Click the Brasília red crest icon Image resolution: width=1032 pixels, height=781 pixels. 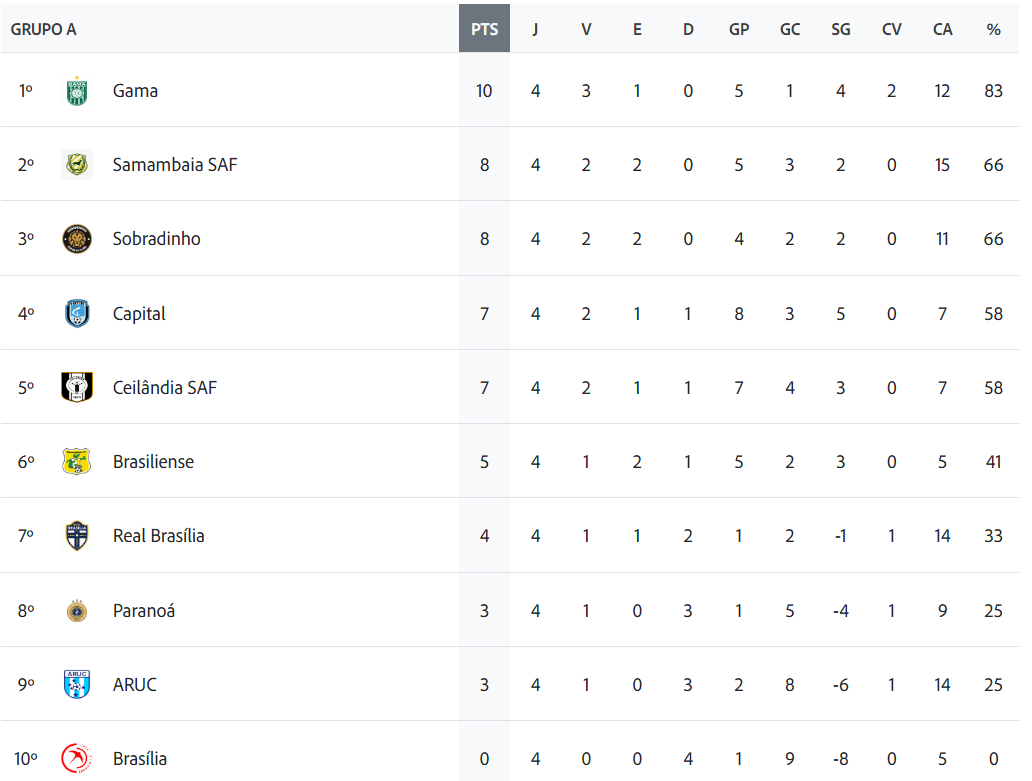point(77,759)
